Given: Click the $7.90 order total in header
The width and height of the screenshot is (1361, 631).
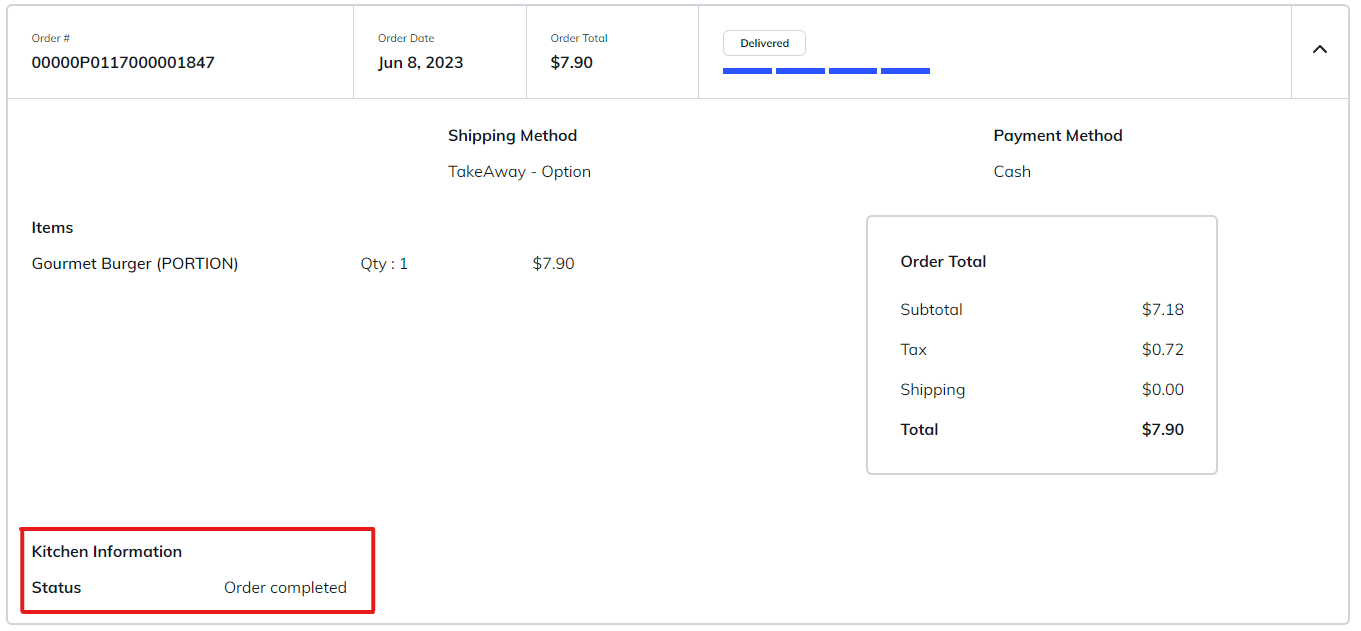Looking at the screenshot, I should point(571,62).
